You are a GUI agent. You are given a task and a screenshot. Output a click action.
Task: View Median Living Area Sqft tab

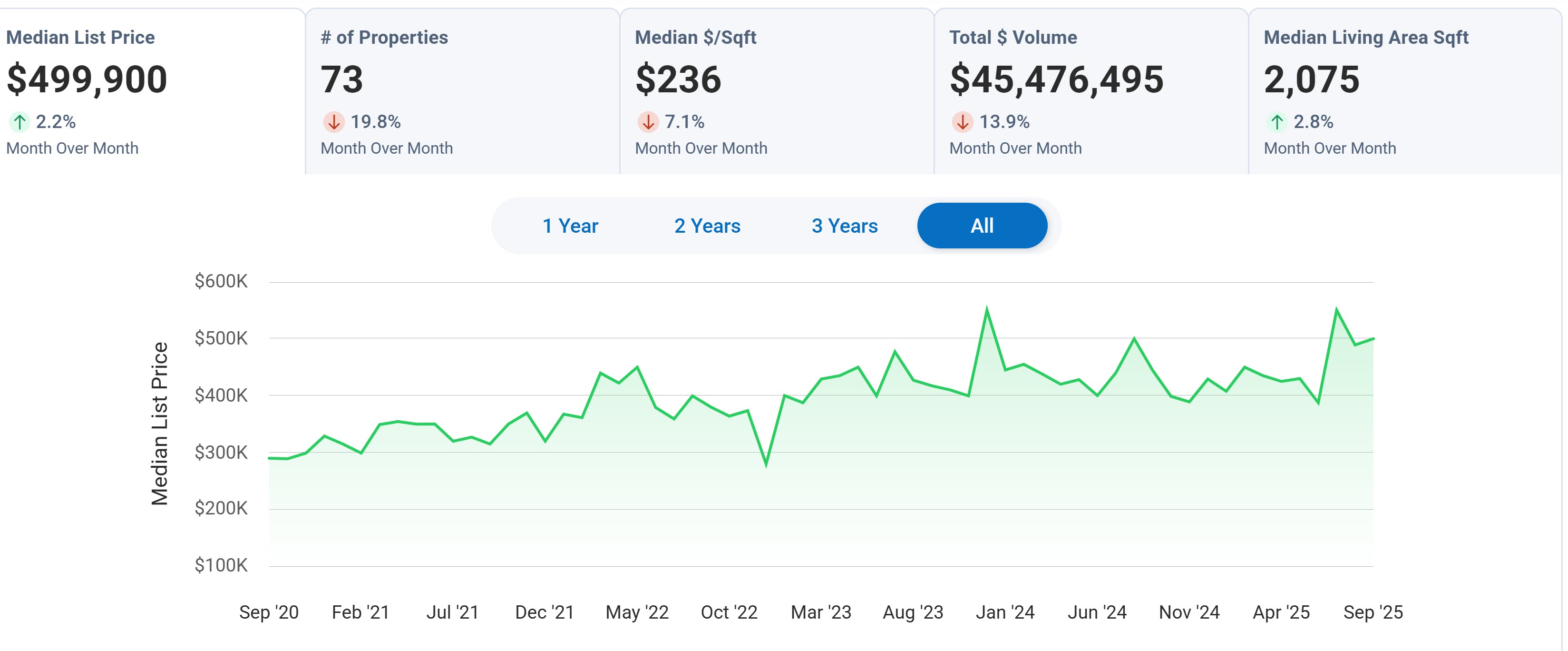[x=1366, y=37]
